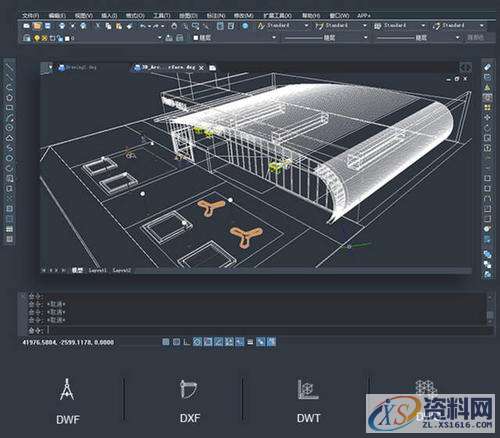Select the Polygon draw tool
Image resolution: width=500 pixels, height=438 pixels.
pos(9,98)
